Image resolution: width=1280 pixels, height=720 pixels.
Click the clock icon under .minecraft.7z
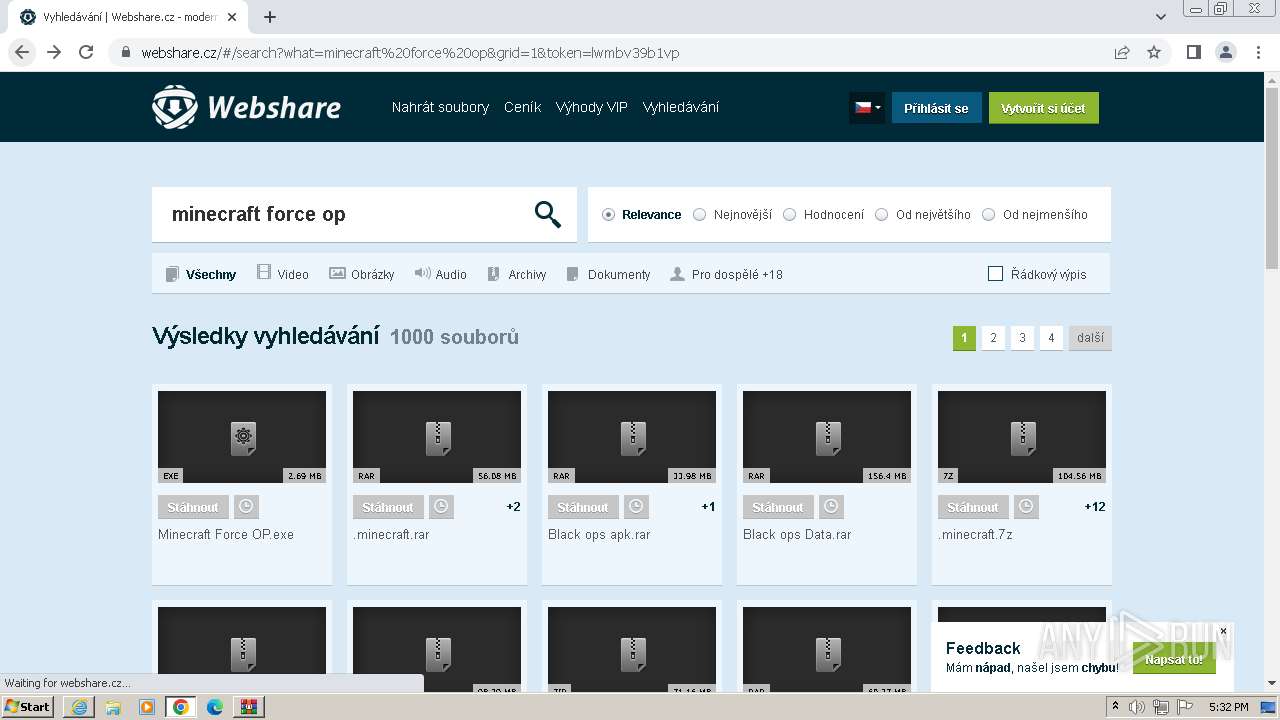(x=1026, y=507)
